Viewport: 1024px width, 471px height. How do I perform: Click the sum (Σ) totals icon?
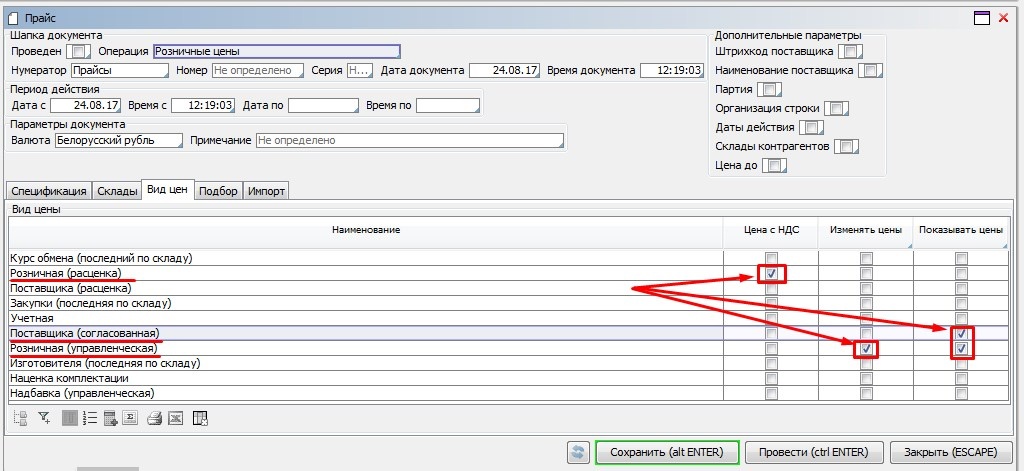pos(130,419)
